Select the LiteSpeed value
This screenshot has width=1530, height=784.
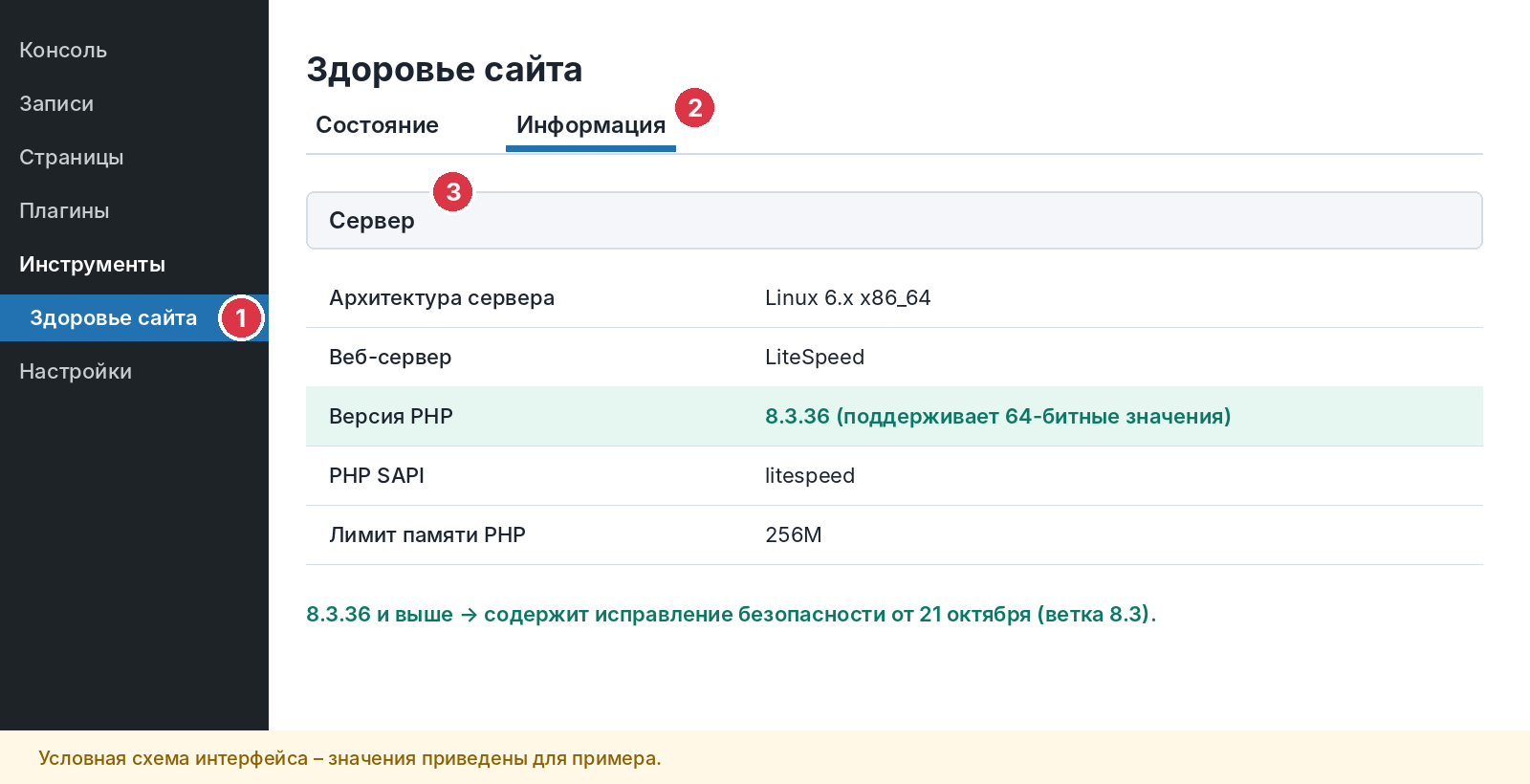[x=815, y=357]
